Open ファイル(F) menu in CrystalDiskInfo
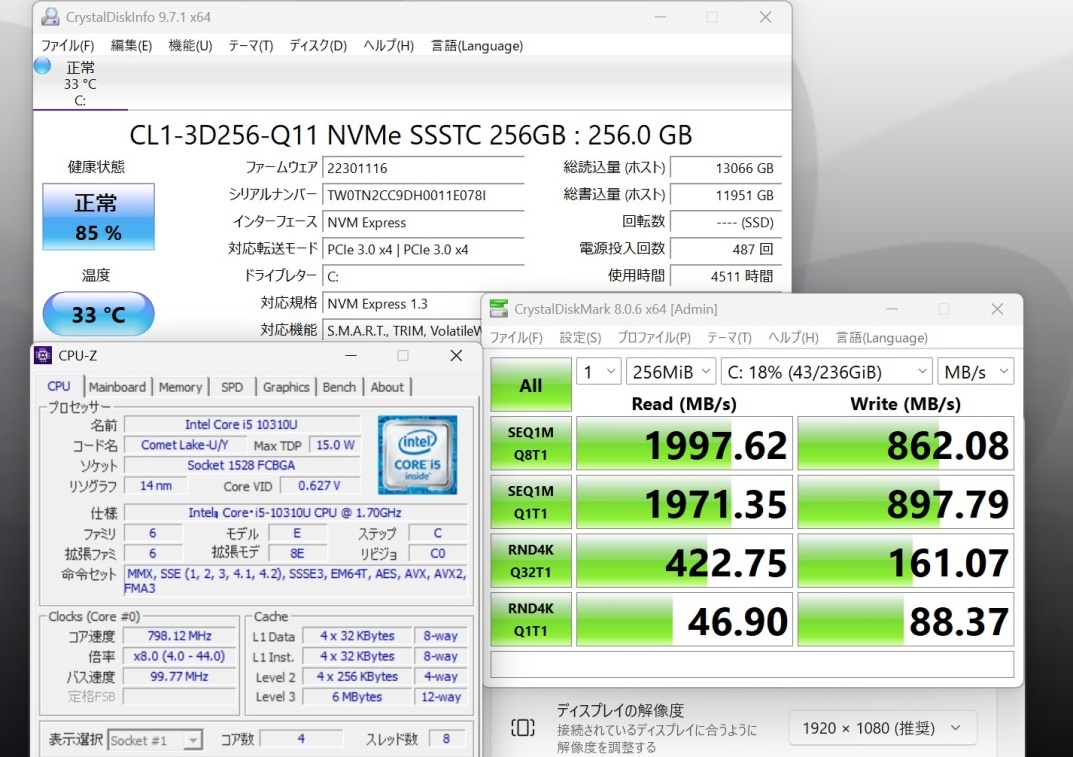The height and width of the screenshot is (757, 1073). point(67,46)
